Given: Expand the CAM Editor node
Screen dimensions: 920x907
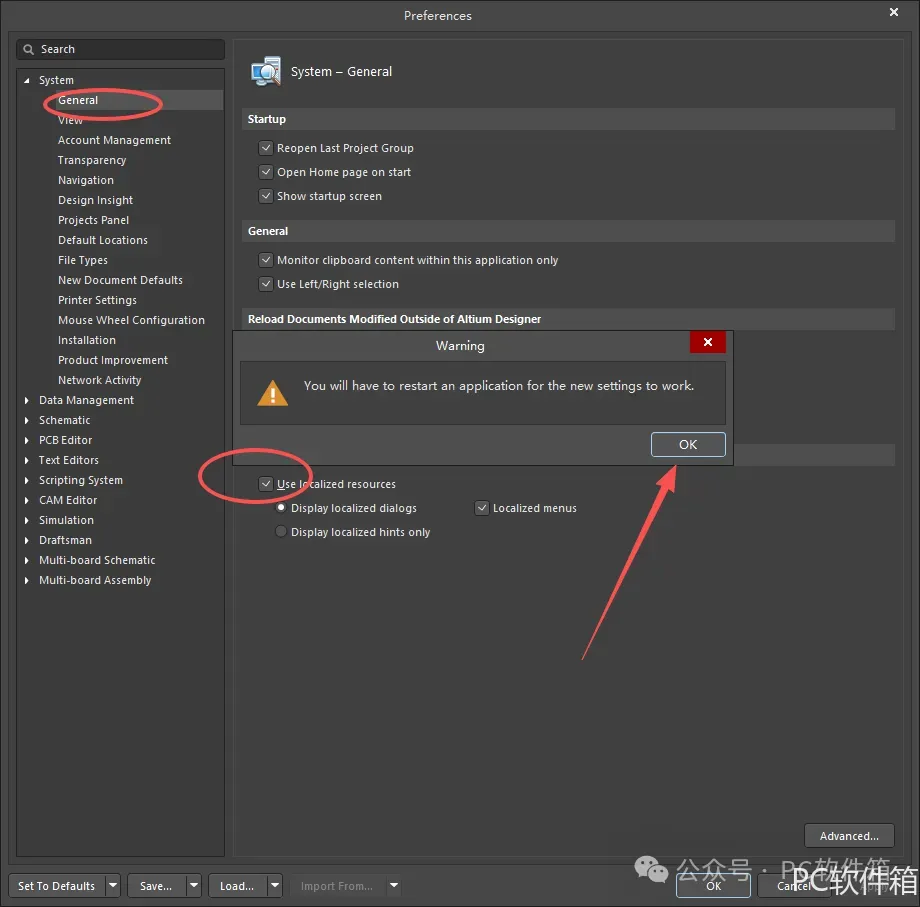Looking at the screenshot, I should pyautogui.click(x=26, y=500).
